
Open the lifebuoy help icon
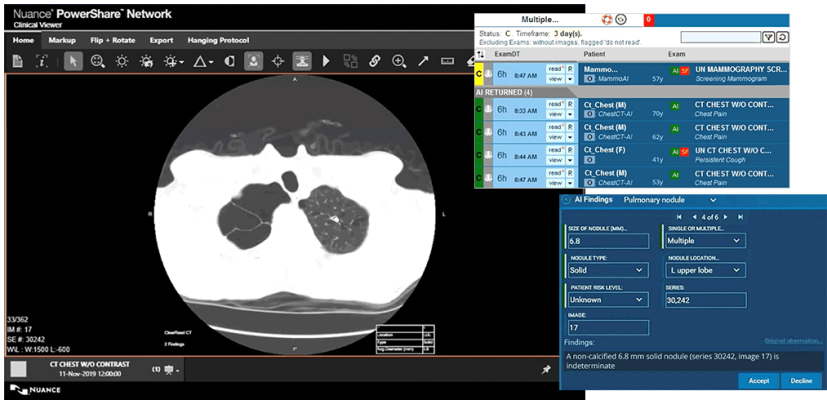[606, 19]
